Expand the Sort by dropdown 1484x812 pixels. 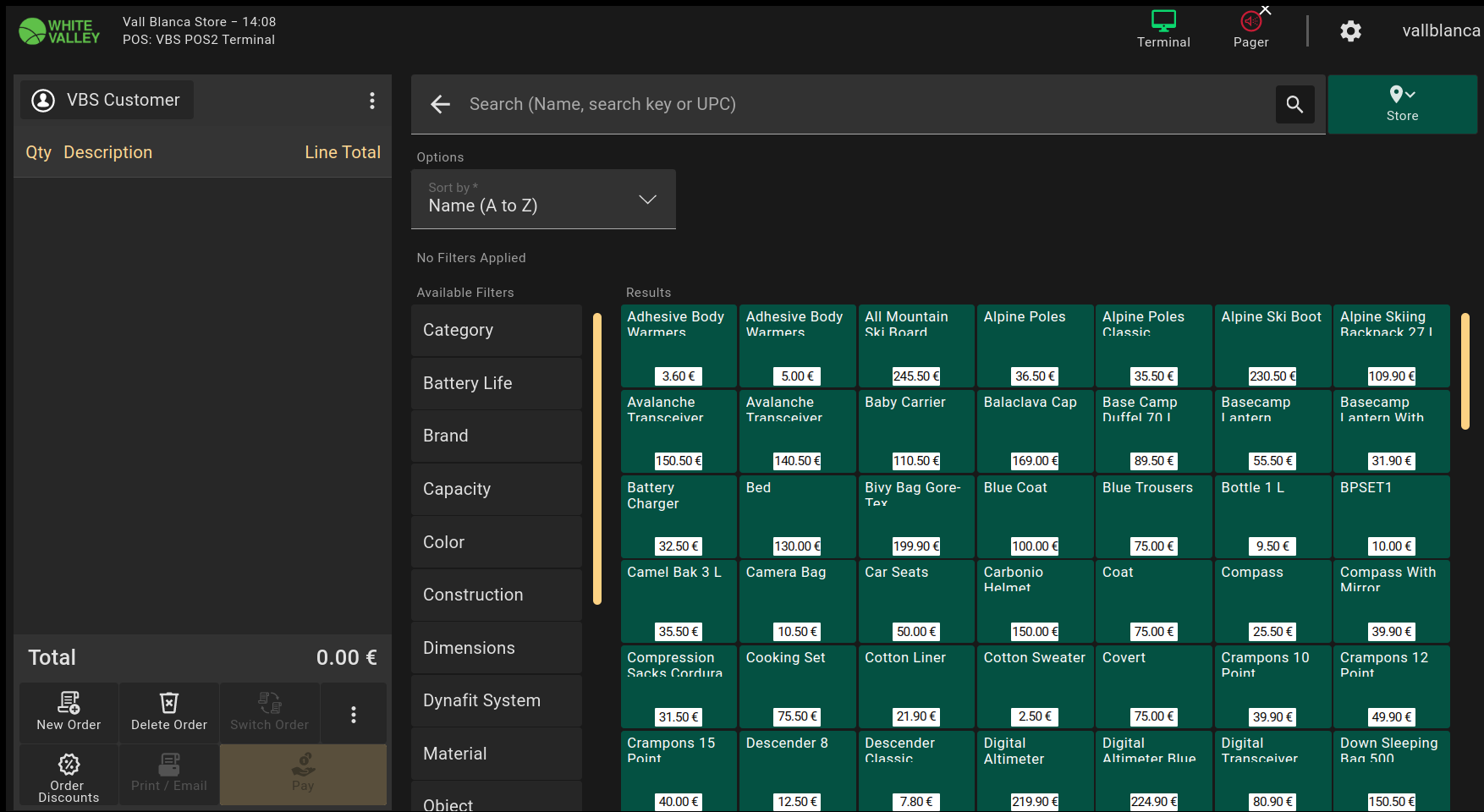click(543, 200)
